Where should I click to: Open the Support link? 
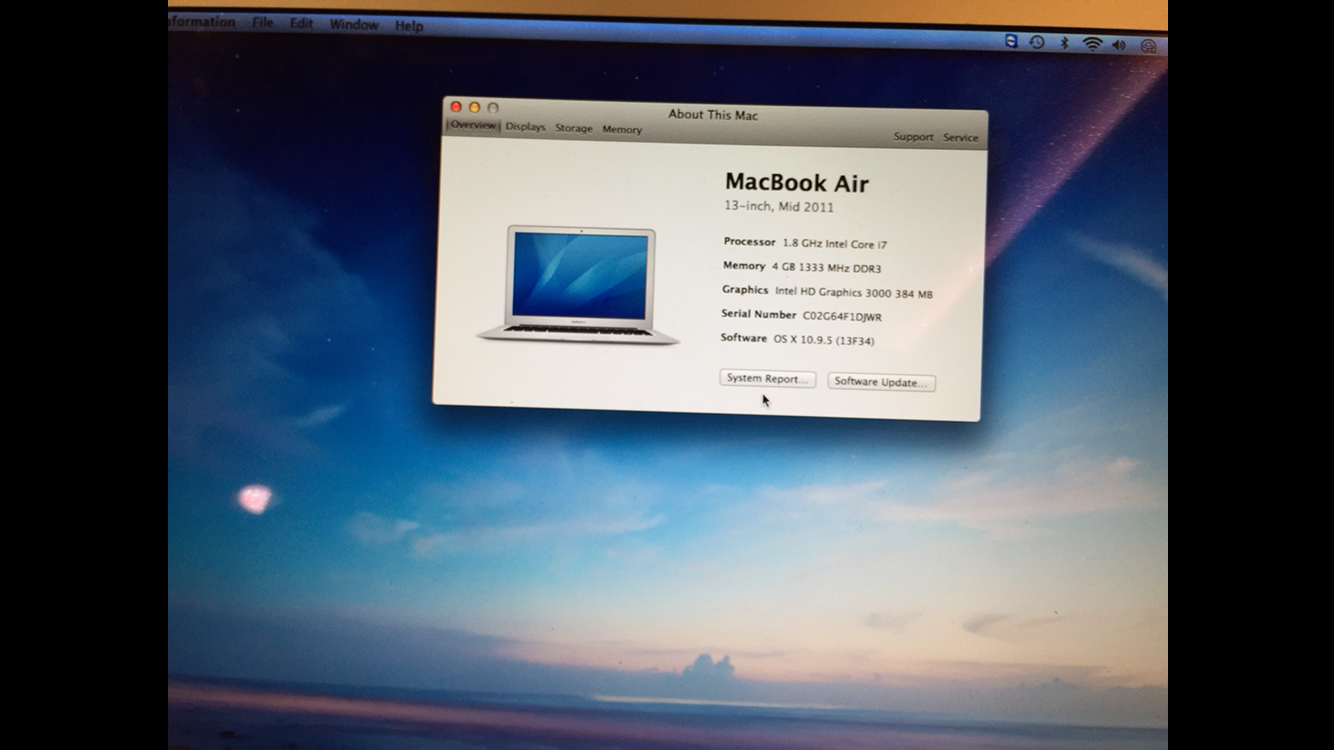tap(913, 137)
